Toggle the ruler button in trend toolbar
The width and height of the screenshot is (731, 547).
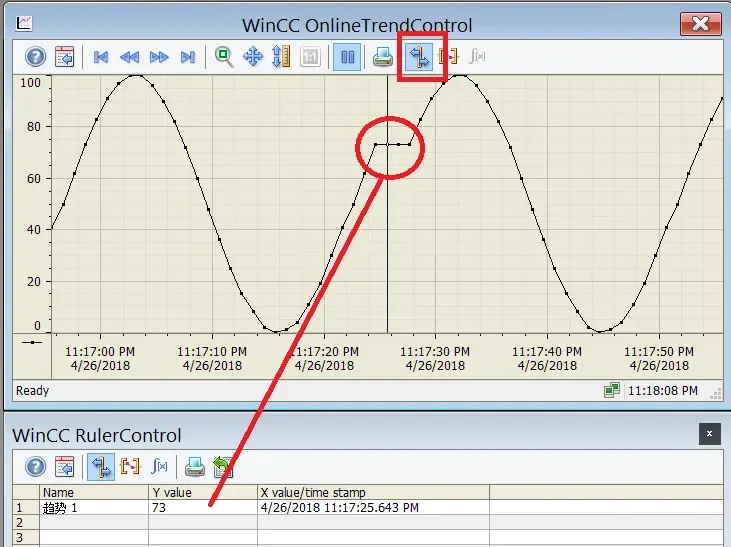tap(419, 57)
